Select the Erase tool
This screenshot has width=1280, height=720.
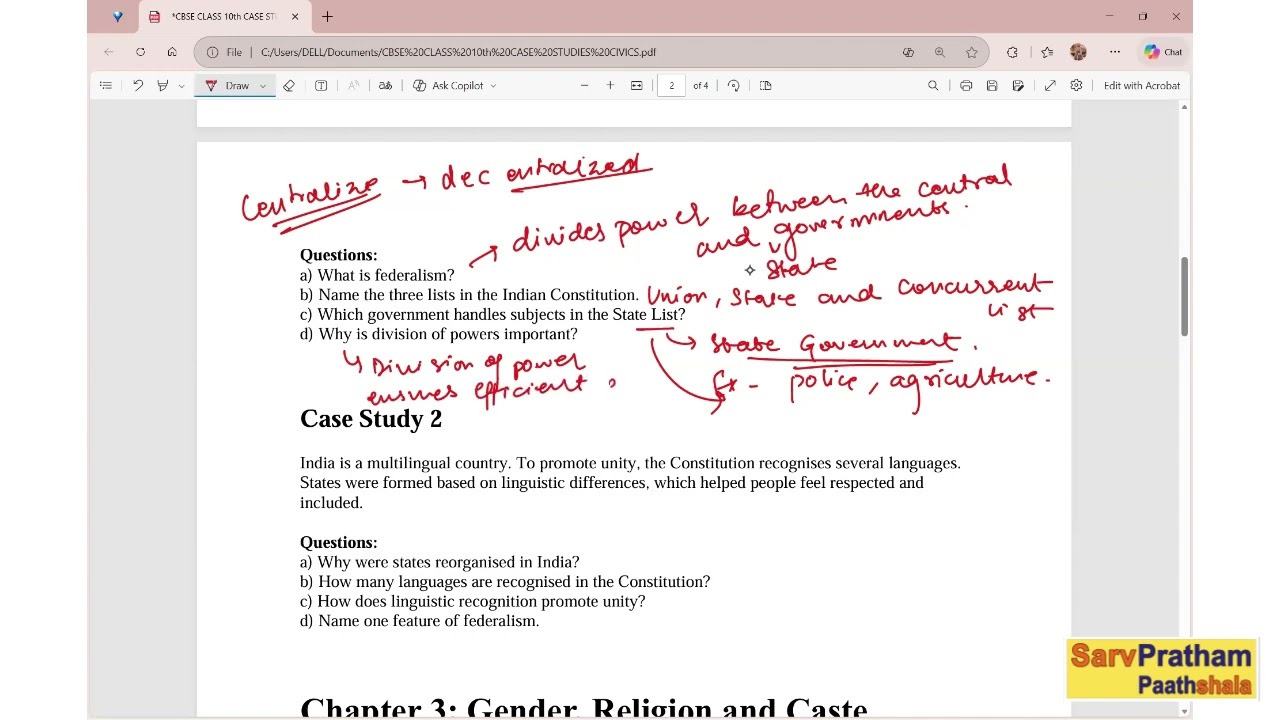tap(289, 86)
